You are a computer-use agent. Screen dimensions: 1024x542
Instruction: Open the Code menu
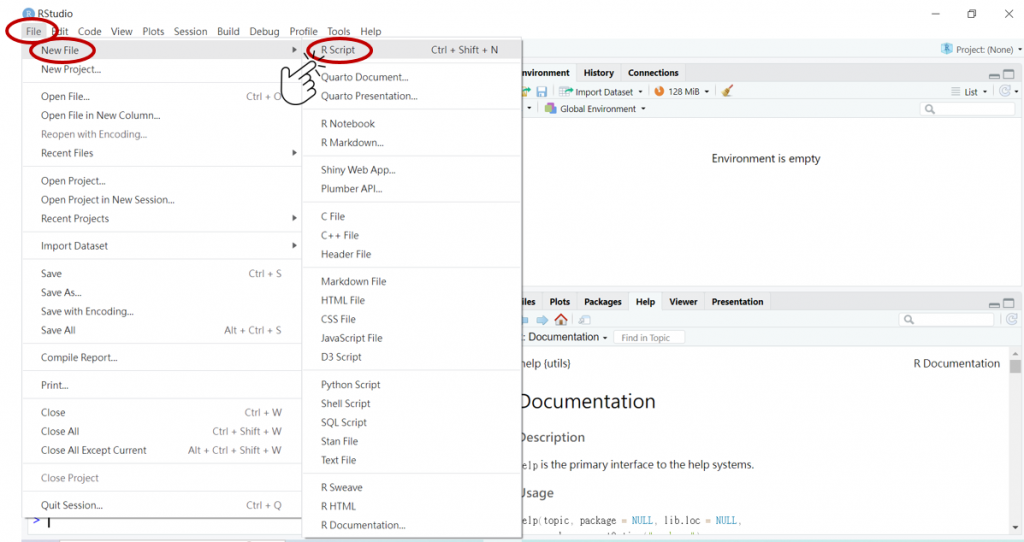[89, 31]
